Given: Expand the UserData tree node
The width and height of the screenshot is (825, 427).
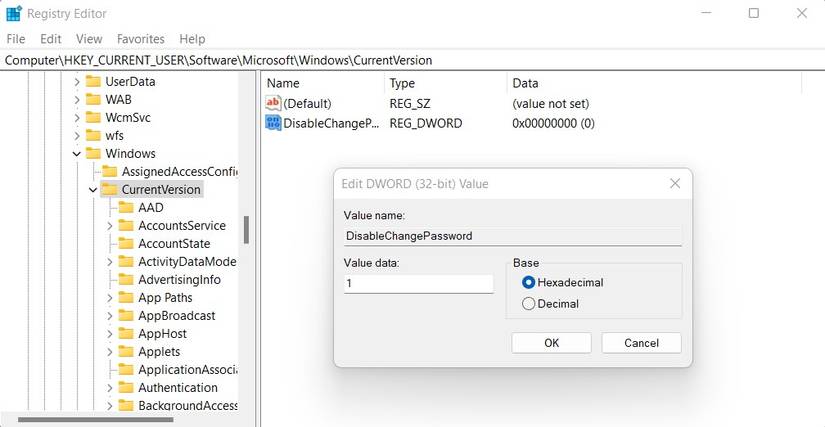Looking at the screenshot, I should [x=77, y=82].
